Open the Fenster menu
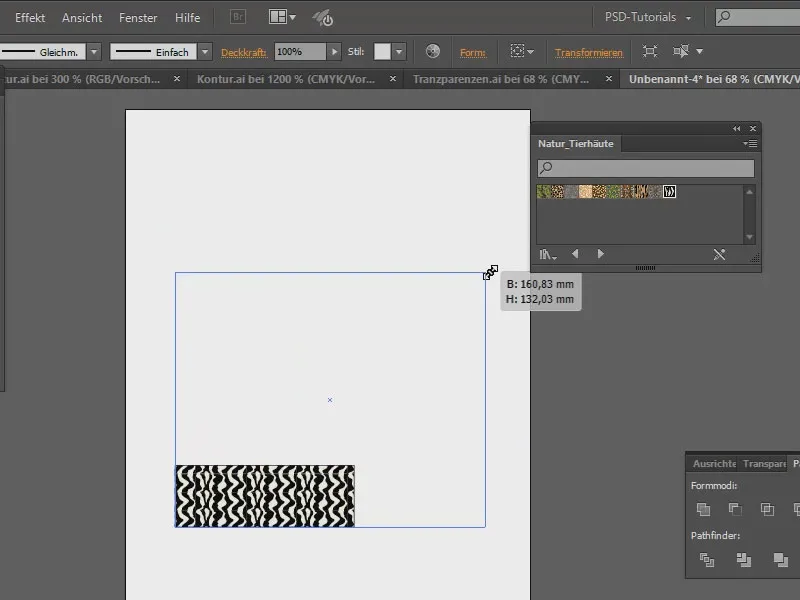Screen dimensions: 800x600 coord(138,17)
